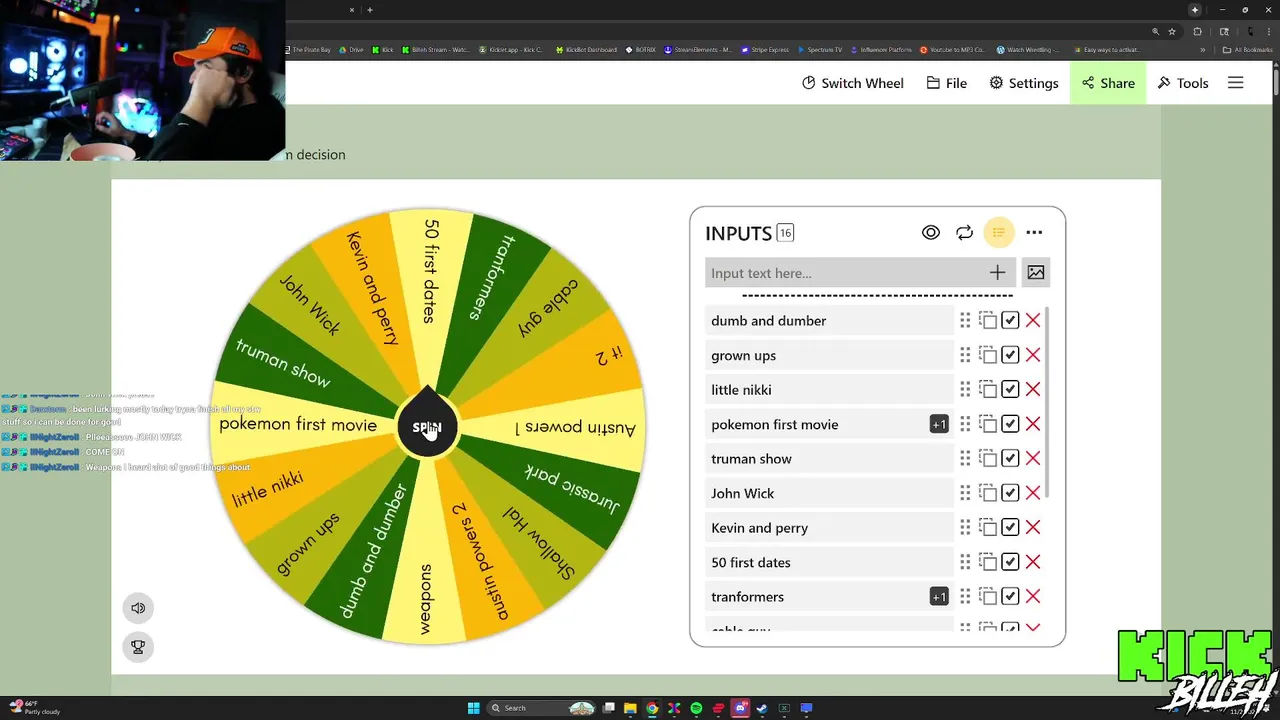1280x720 pixels.
Task: Duplicate the John Wick entry
Action: click(x=987, y=493)
